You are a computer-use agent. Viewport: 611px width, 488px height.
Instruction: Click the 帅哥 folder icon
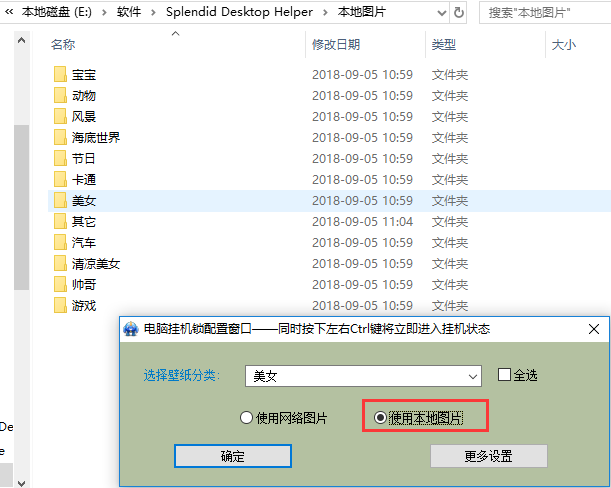point(60,285)
